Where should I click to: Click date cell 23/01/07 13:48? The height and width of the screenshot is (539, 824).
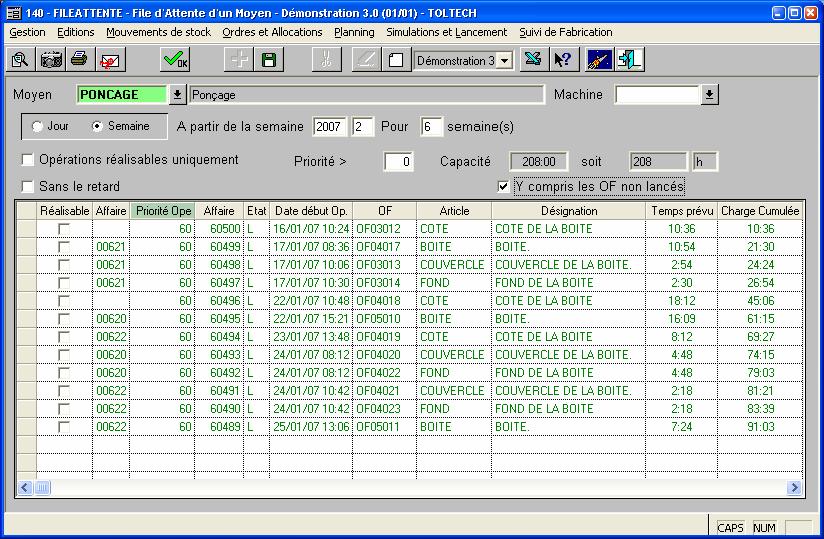click(x=311, y=337)
